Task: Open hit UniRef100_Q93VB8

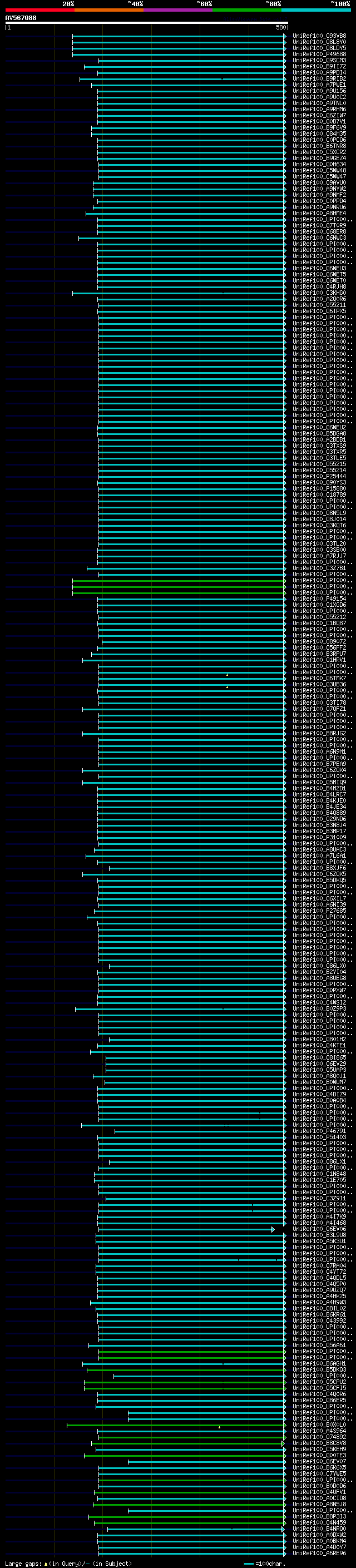Action: point(319,36)
